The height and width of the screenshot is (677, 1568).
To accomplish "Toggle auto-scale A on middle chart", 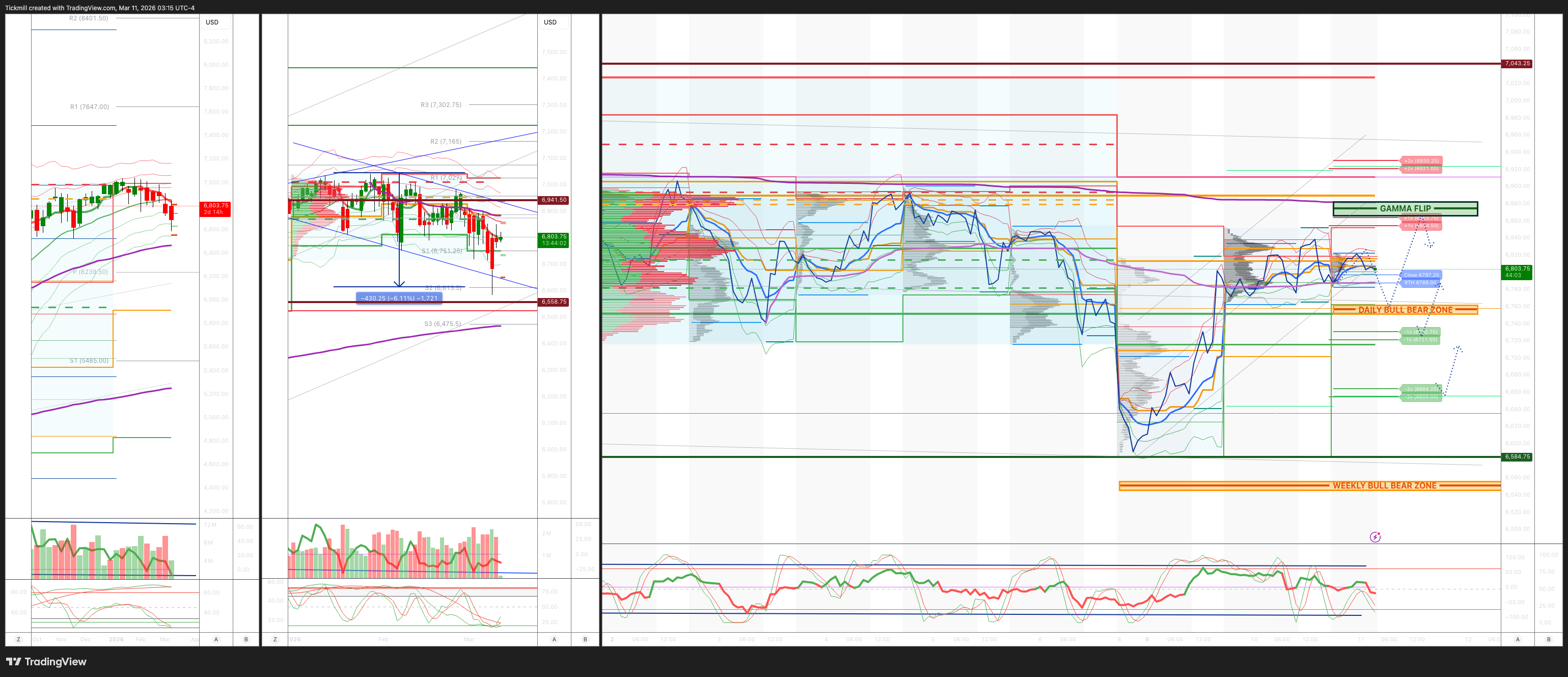I will pos(554,639).
